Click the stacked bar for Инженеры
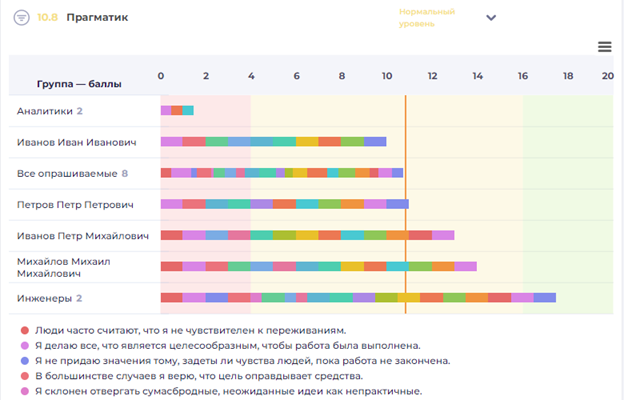The width and height of the screenshot is (624, 400). pos(358,298)
